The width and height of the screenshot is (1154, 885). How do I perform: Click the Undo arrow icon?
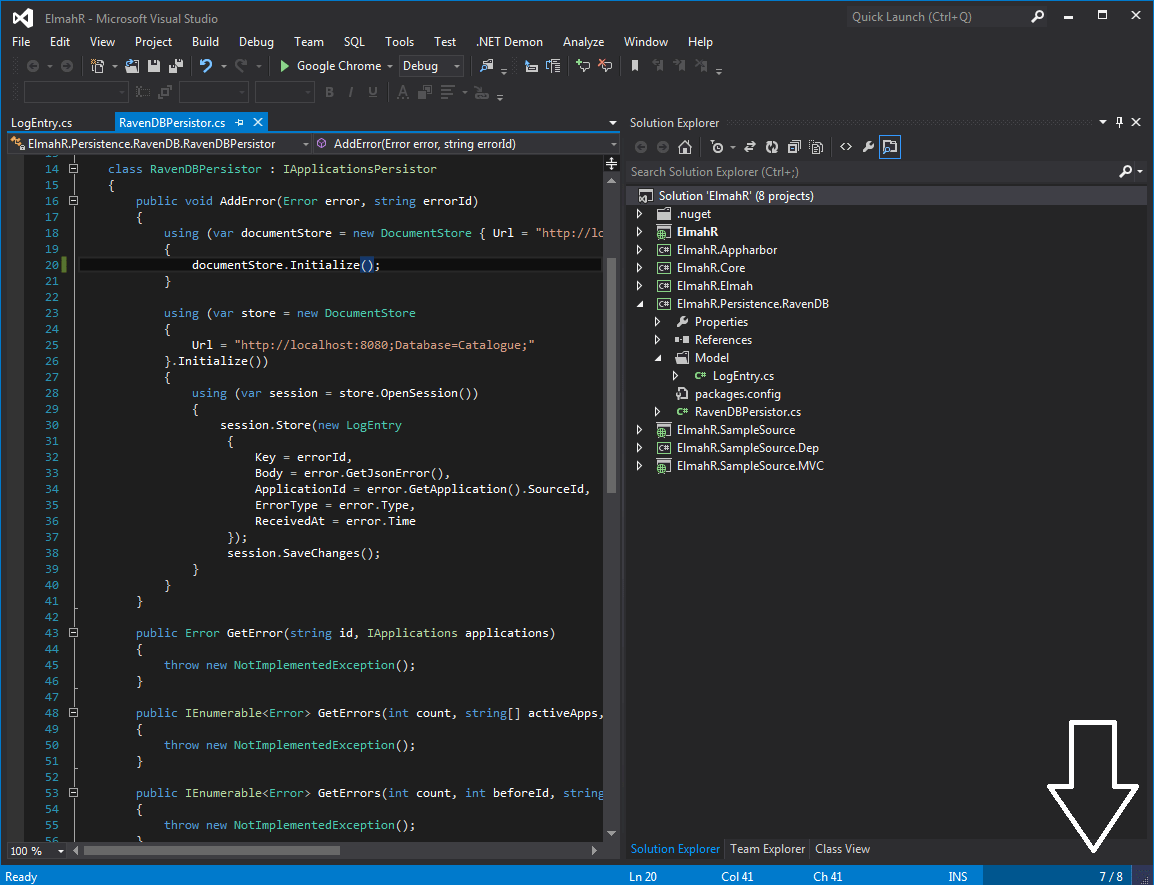(205, 66)
